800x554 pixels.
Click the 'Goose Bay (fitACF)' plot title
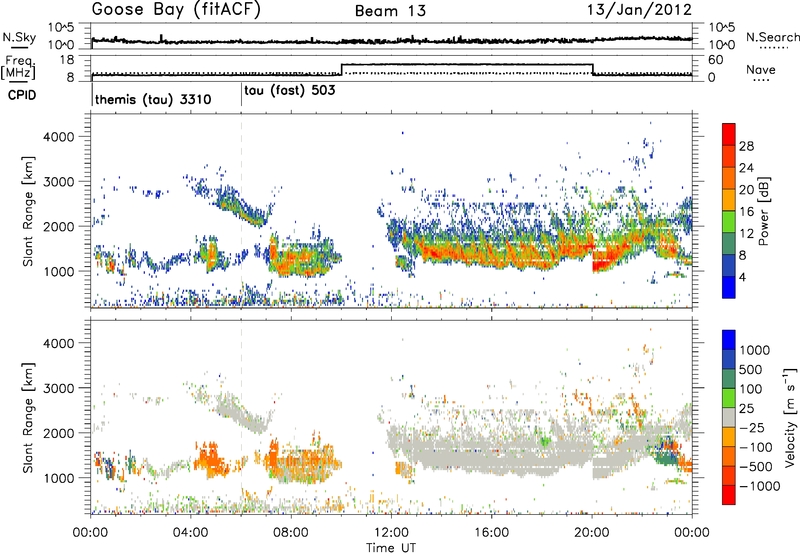click(x=176, y=10)
